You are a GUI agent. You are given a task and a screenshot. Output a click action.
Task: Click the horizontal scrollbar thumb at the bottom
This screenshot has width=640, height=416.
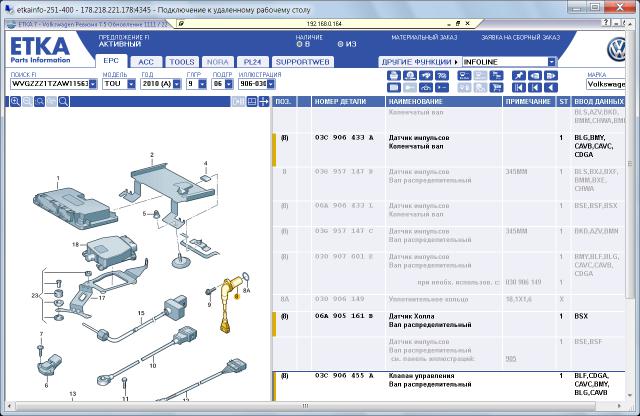tap(305, 406)
